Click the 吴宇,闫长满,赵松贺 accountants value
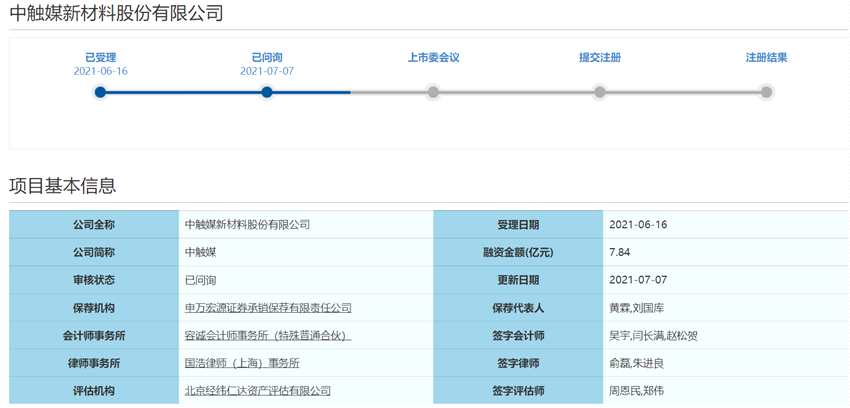850x408 pixels. pyautogui.click(x=653, y=336)
